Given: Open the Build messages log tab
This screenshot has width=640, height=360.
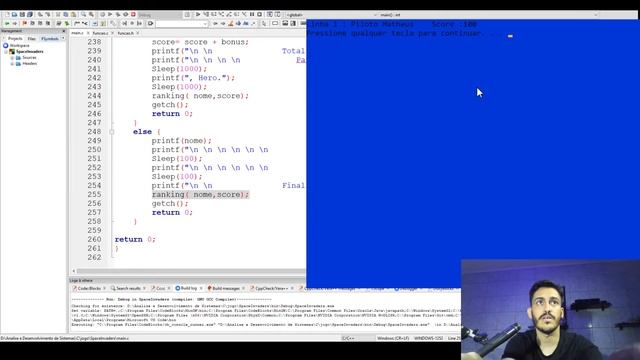Looking at the screenshot, I should [x=225, y=288].
